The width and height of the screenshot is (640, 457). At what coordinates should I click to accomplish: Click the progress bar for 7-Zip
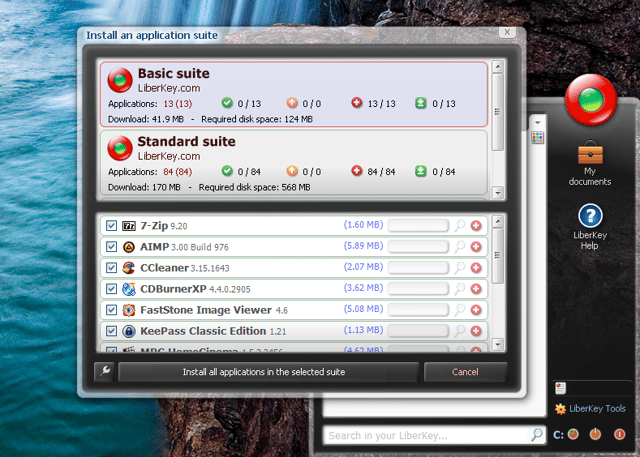pos(418,225)
